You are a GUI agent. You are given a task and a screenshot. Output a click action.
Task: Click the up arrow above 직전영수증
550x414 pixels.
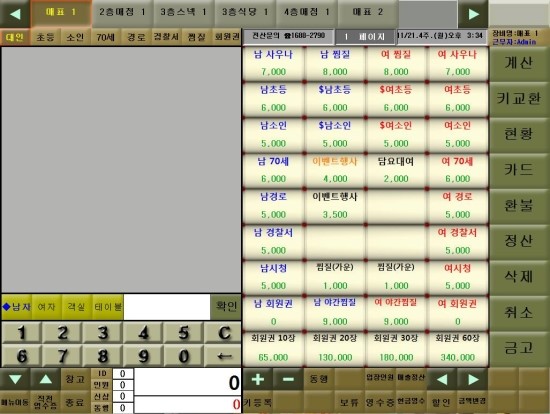pyautogui.click(x=46, y=379)
